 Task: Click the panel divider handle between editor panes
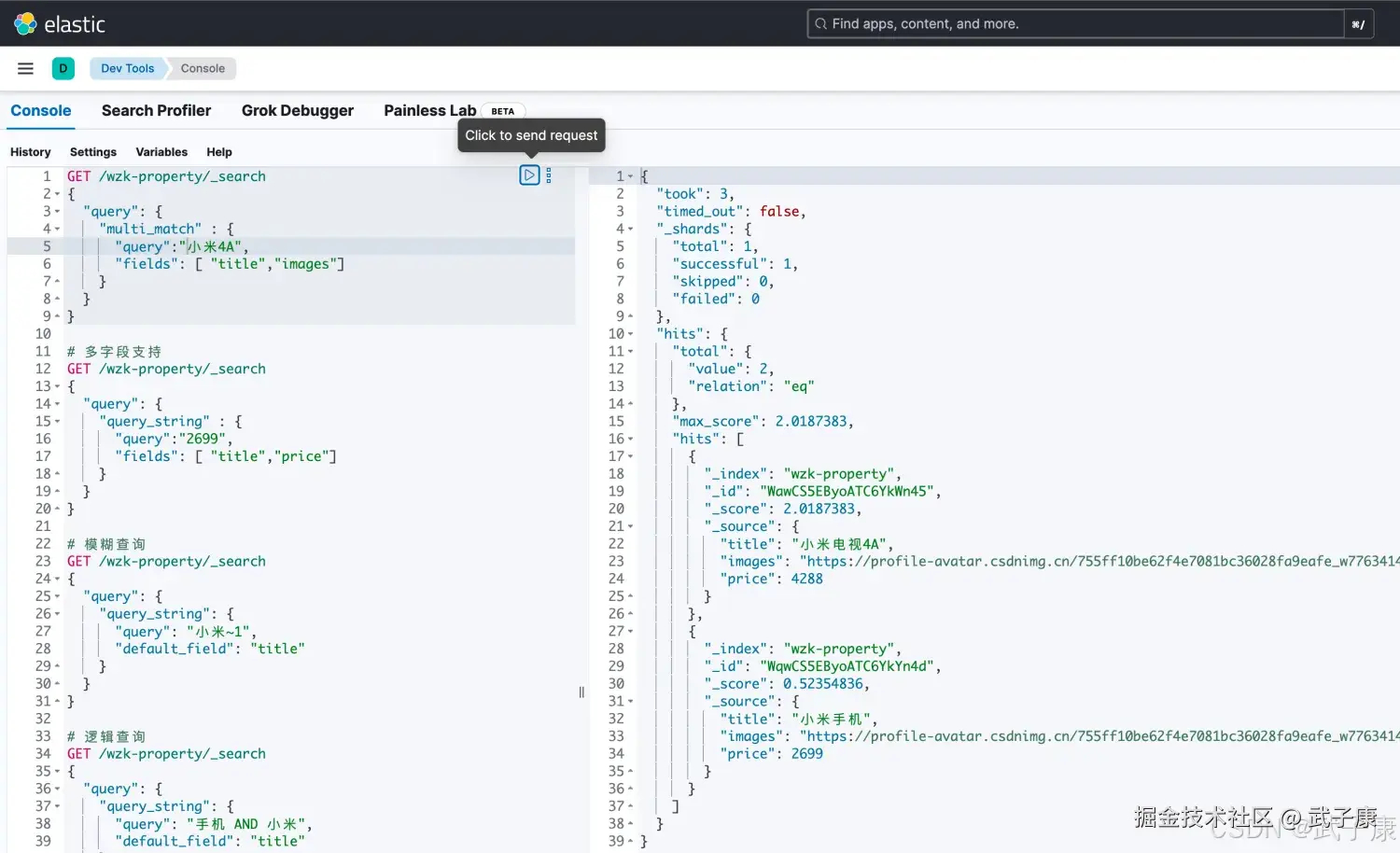point(581,692)
